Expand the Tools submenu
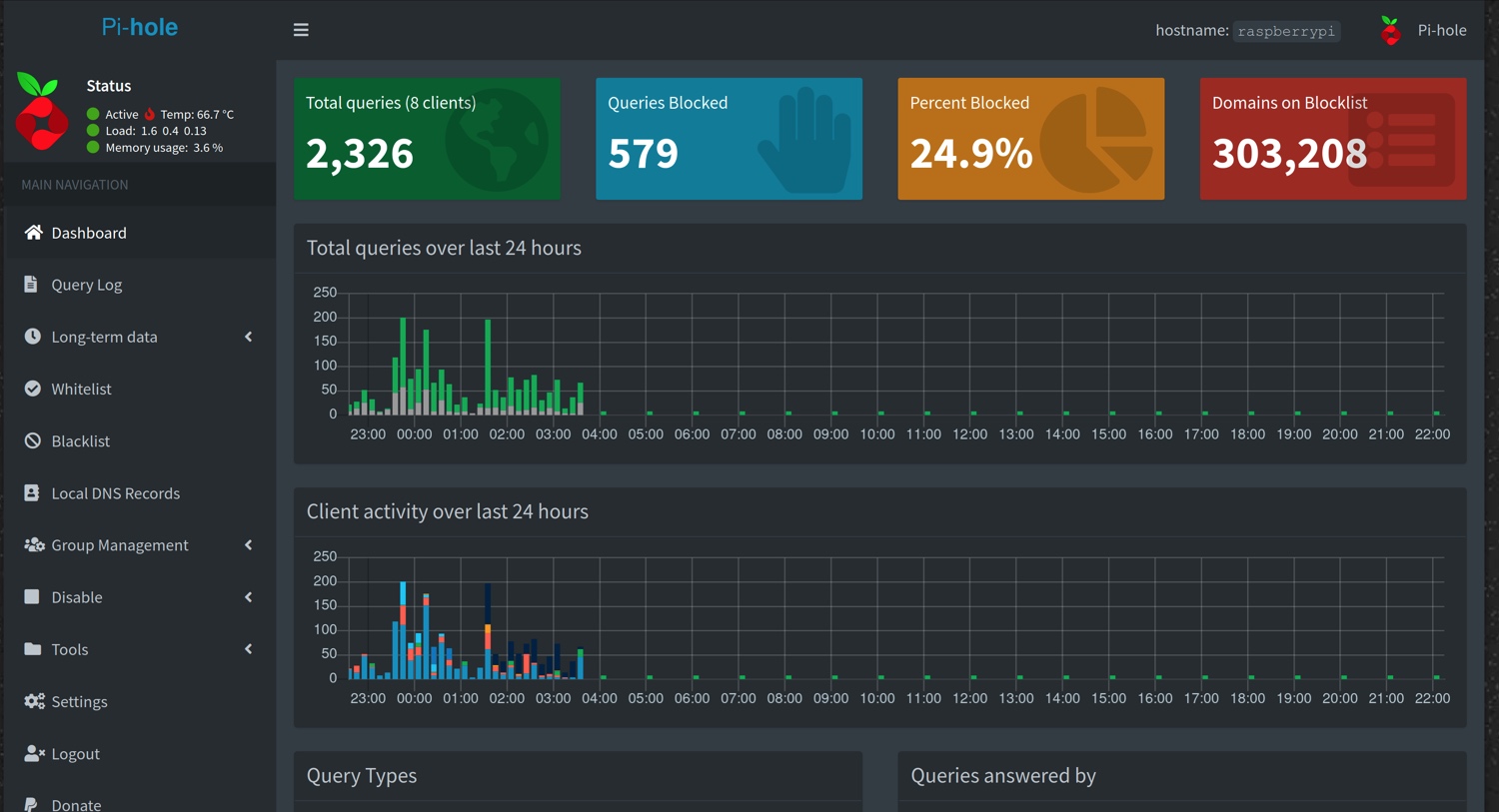Screen dimensions: 1499x812 point(248,649)
